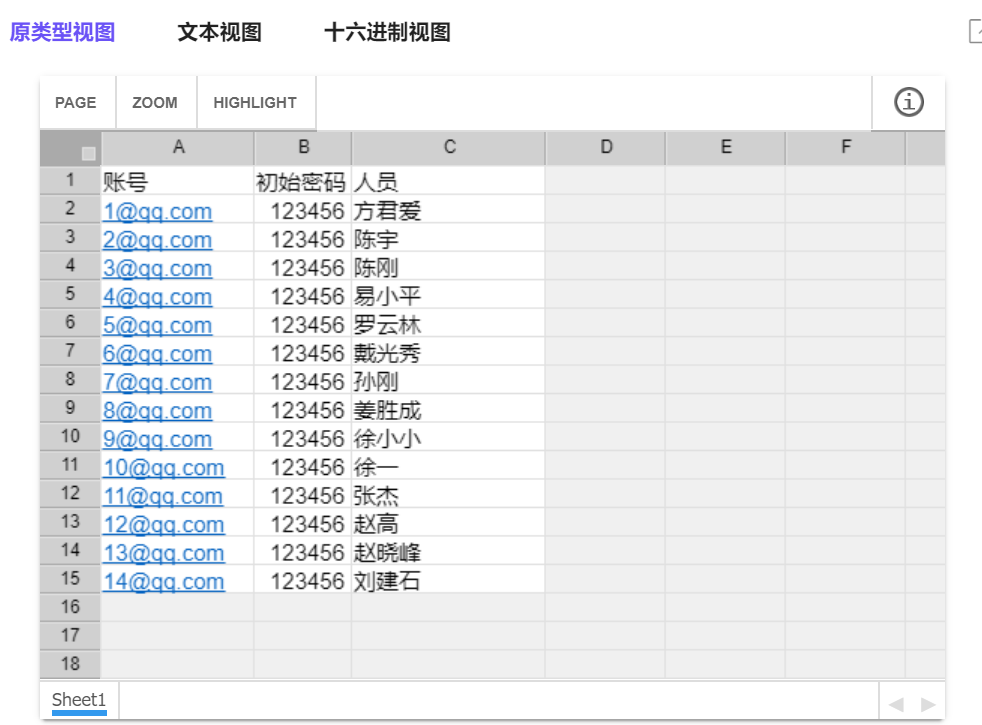The image size is (982, 725).
Task: Open the 5@qq.com link
Action: 157,326
